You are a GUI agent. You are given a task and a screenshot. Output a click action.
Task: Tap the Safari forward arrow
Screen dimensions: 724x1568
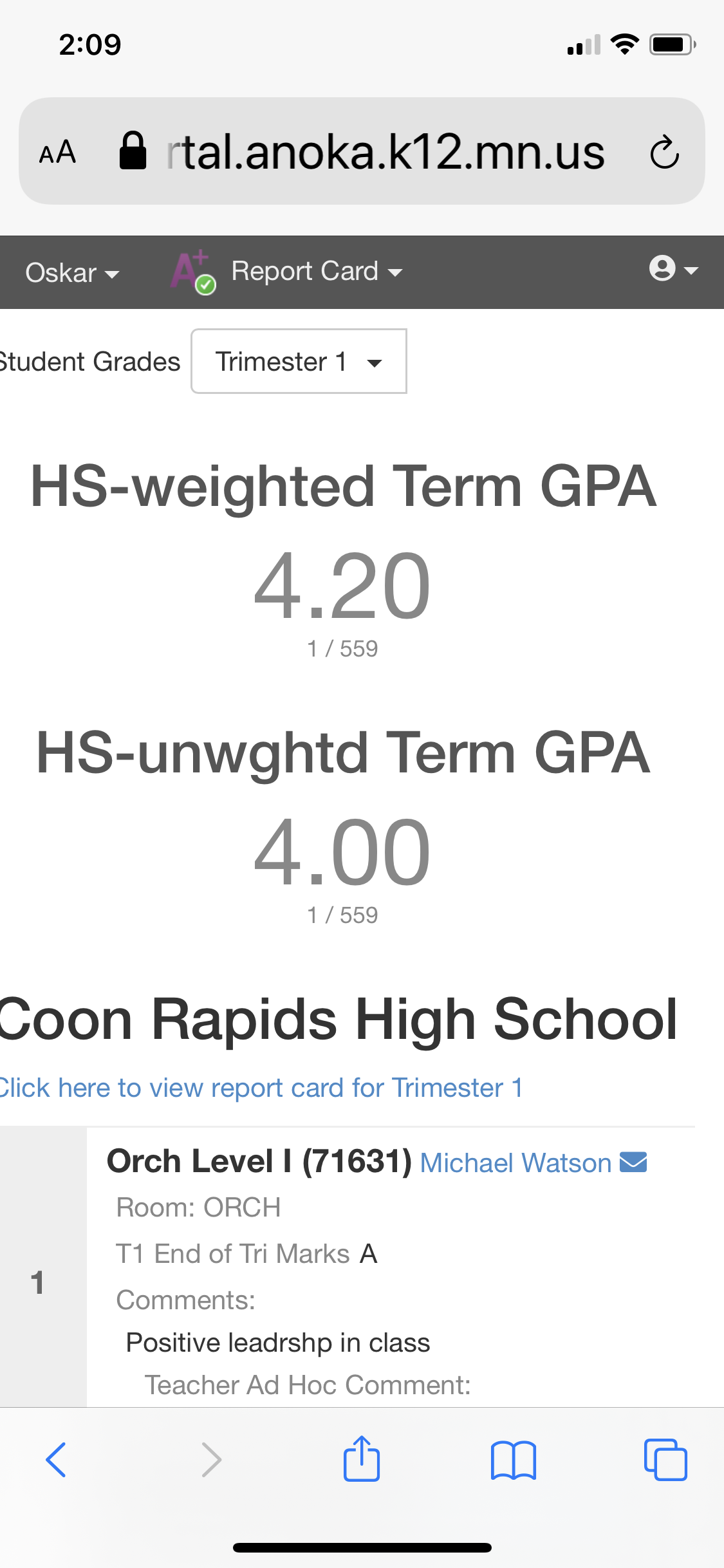[x=211, y=1460]
